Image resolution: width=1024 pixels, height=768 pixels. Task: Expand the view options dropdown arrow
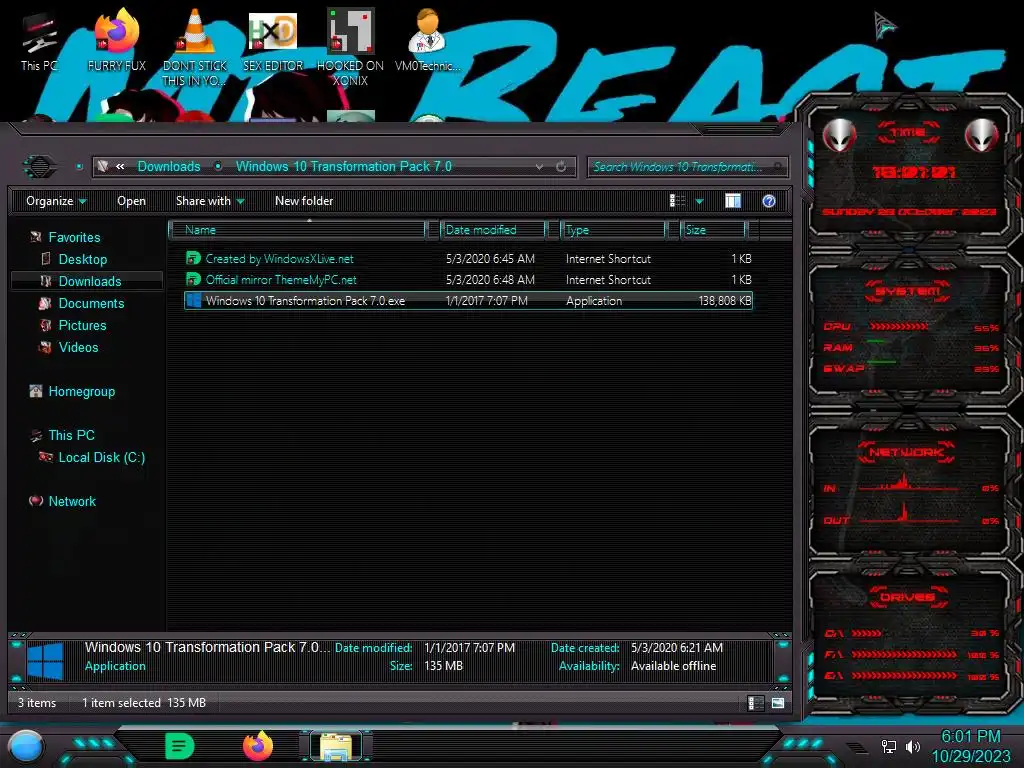pos(699,201)
